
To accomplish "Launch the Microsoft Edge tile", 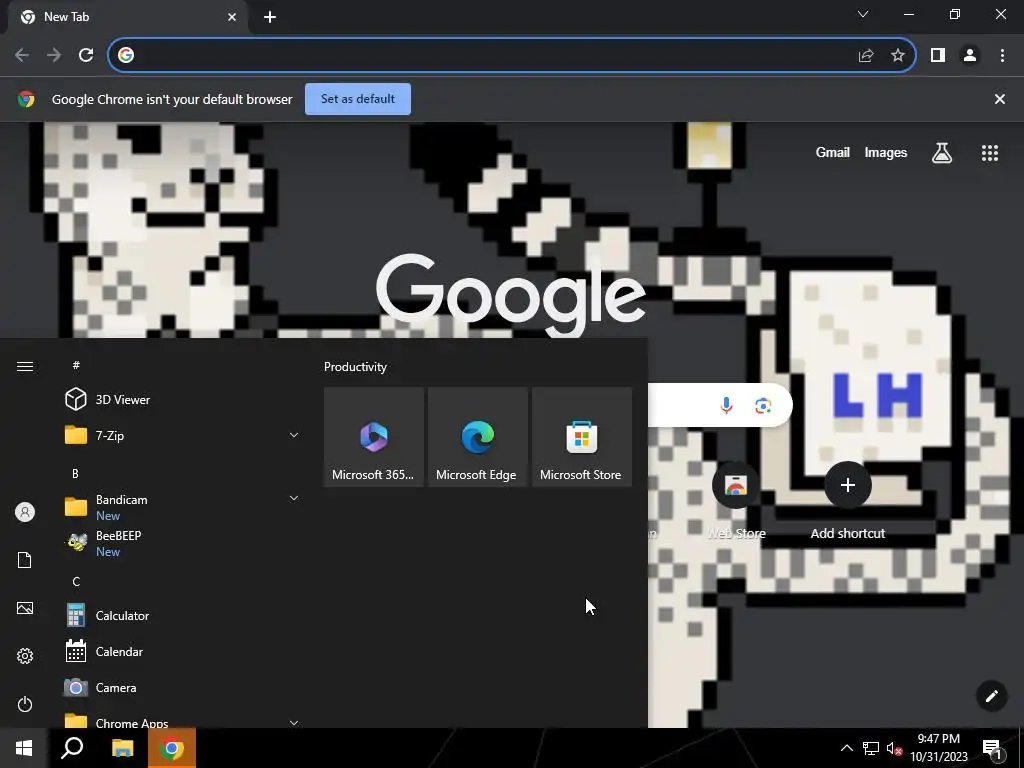I will coord(477,437).
